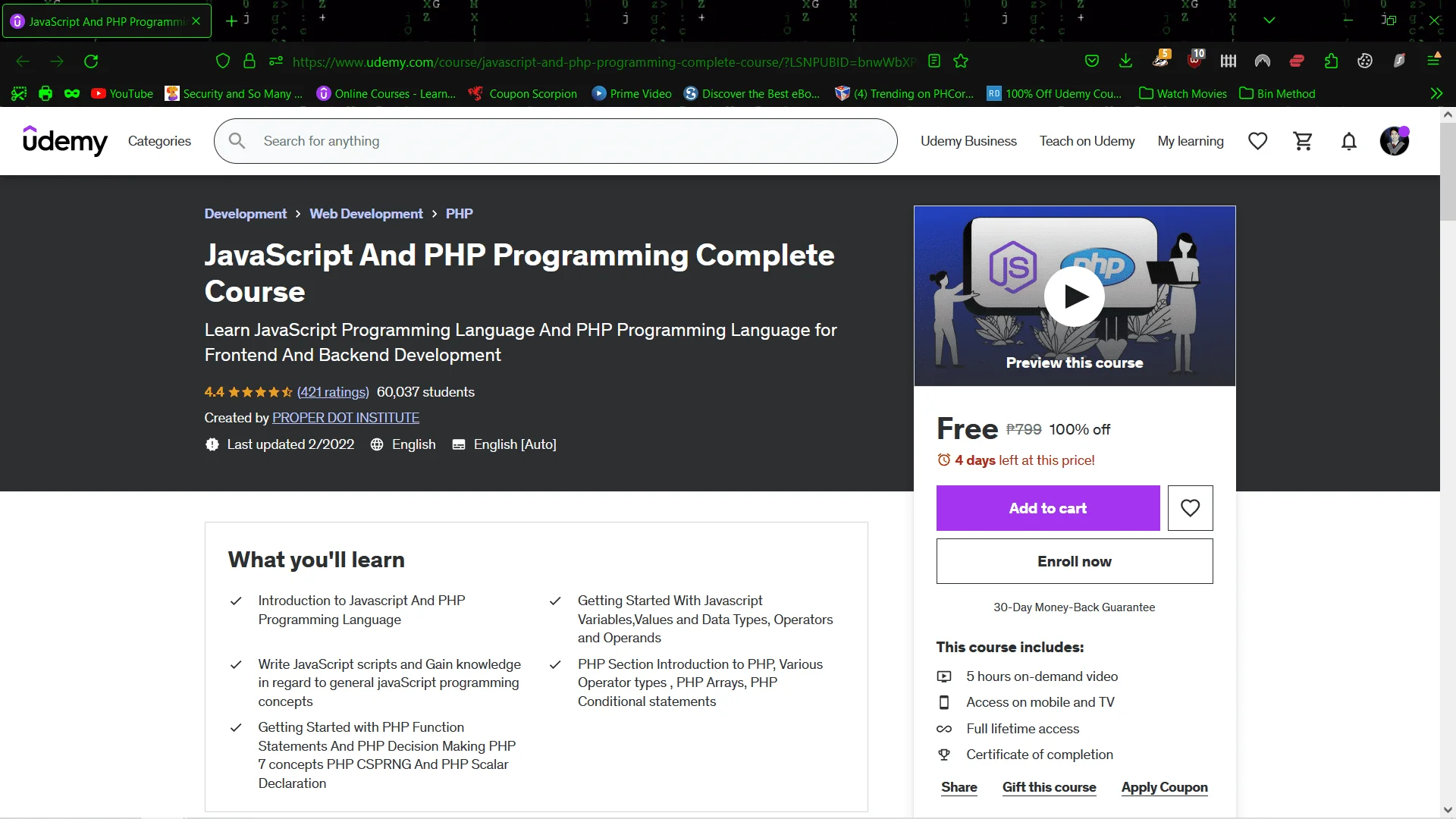The image size is (1456, 819).
Task: Play the course preview video
Action: pyautogui.click(x=1074, y=297)
